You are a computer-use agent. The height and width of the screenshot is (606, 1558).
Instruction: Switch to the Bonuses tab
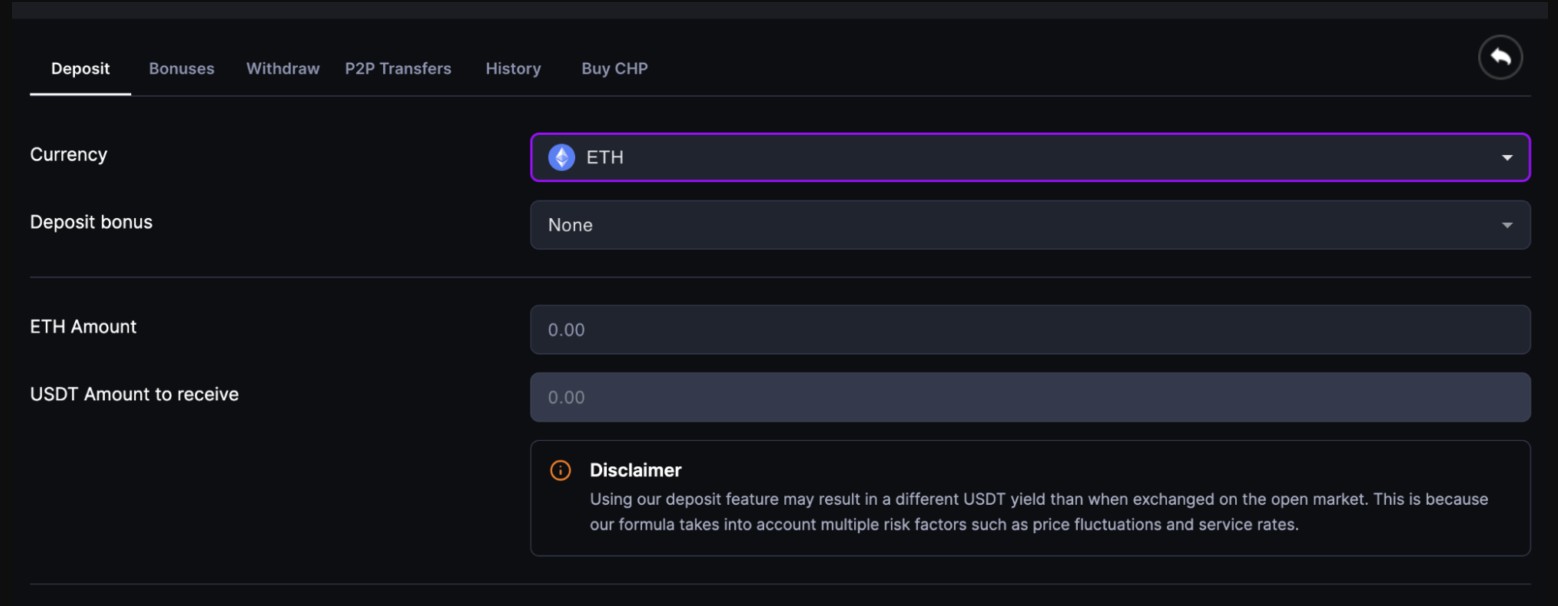181,69
